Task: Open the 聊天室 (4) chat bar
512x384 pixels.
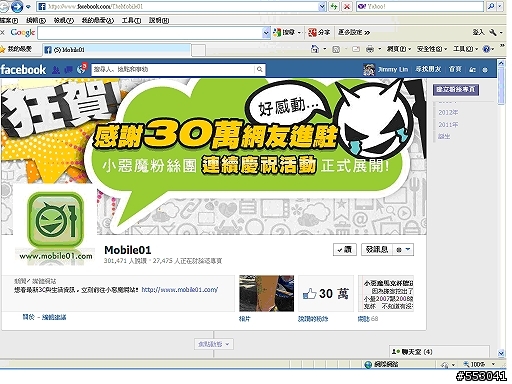Action: pos(439,352)
